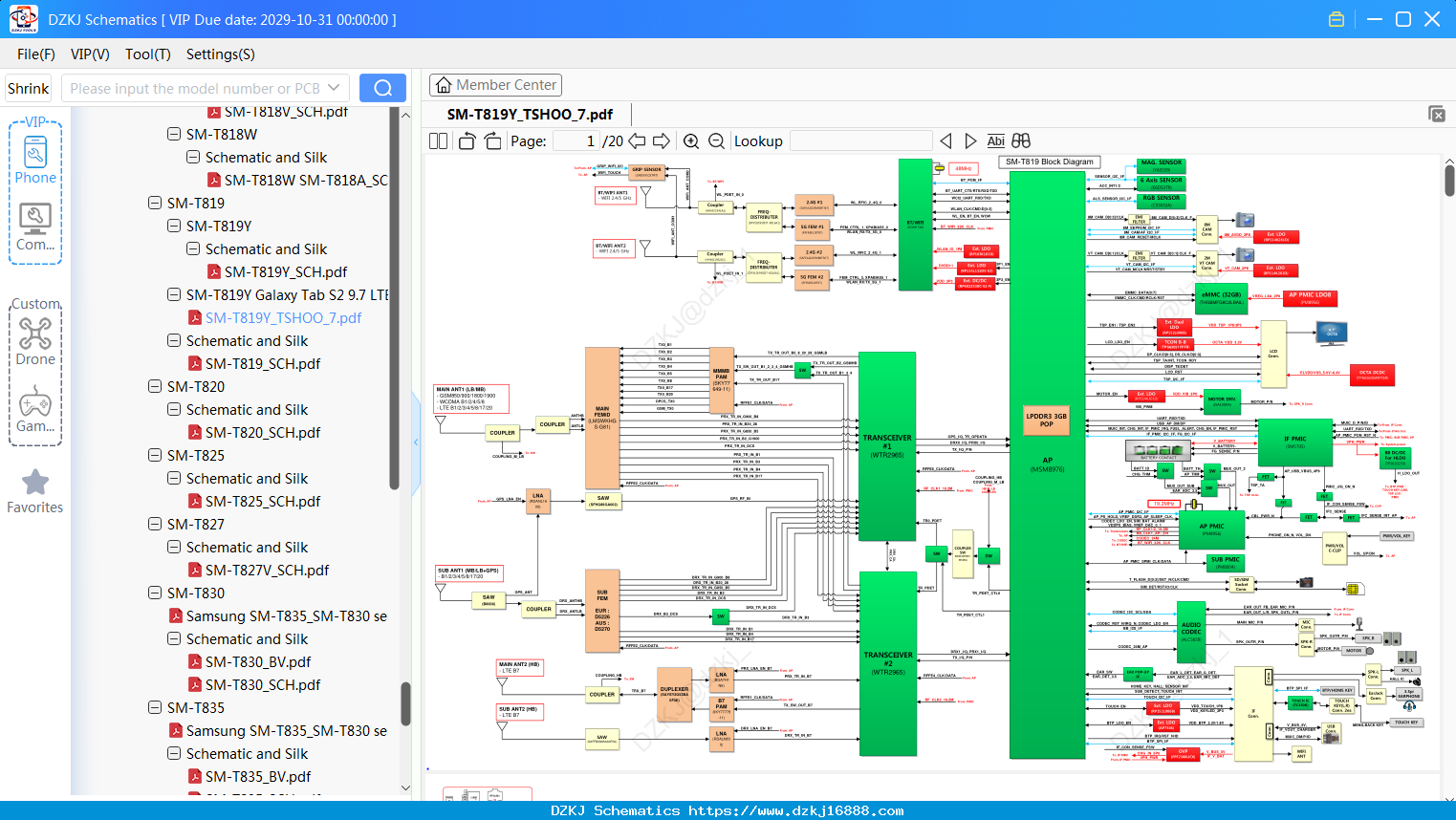
Task: Click the binoculars search icon
Action: click(1021, 140)
